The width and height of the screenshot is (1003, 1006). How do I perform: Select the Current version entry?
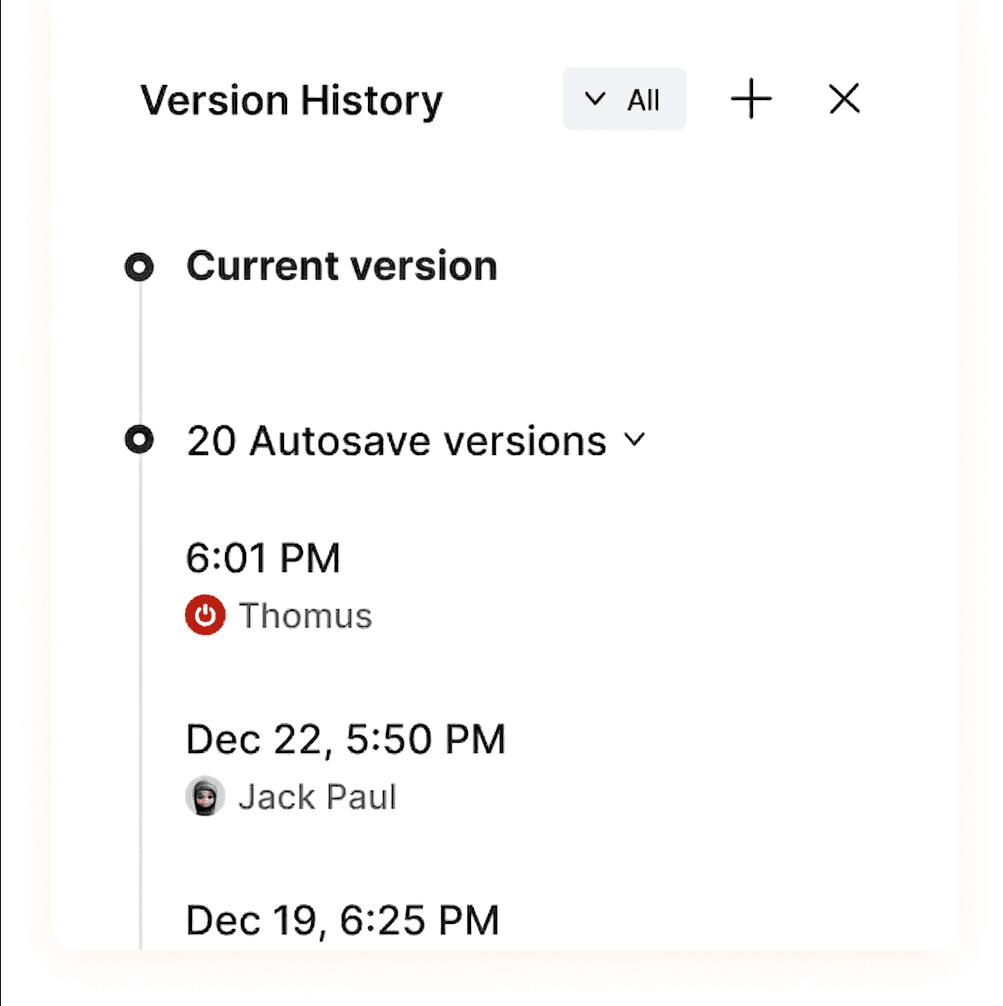click(x=341, y=266)
